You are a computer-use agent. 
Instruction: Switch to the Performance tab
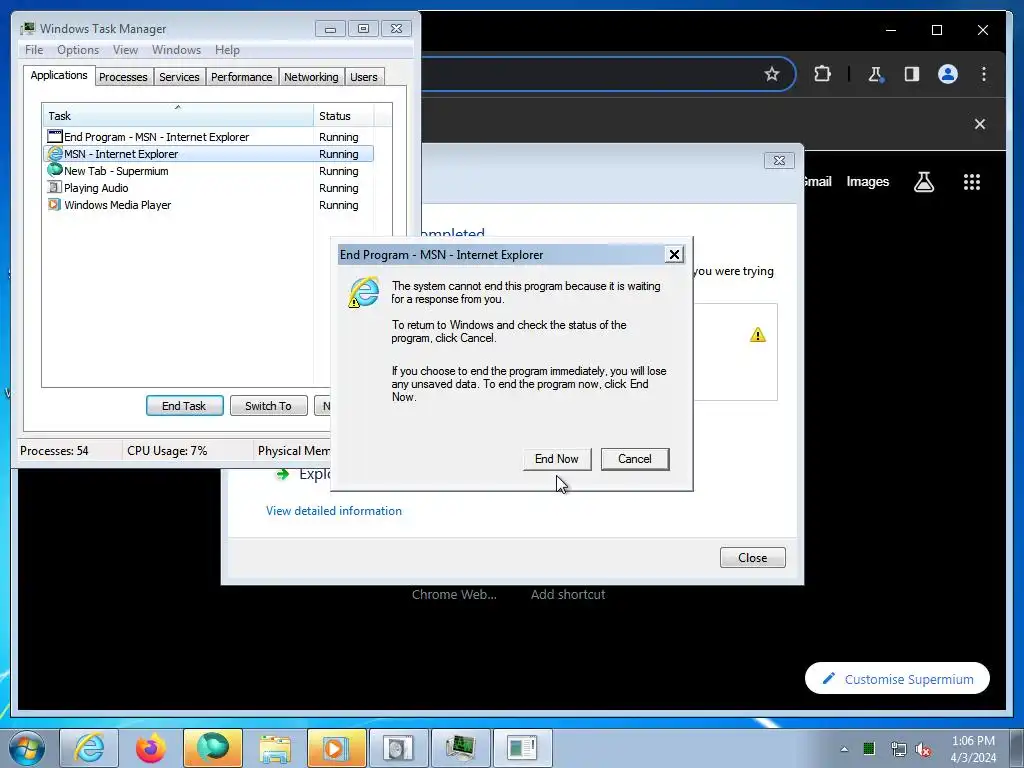[x=242, y=77]
